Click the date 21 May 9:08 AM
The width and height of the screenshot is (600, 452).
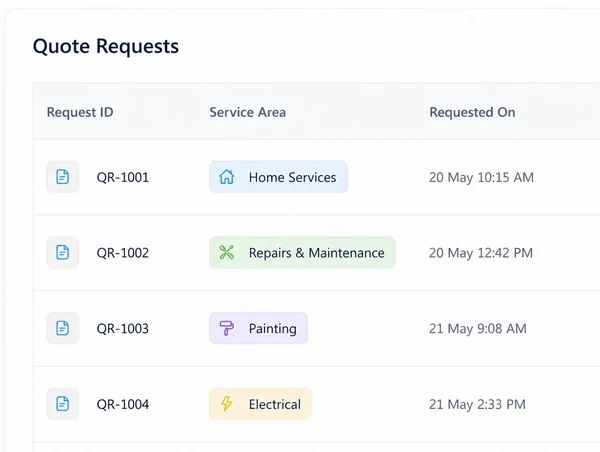[x=478, y=328]
